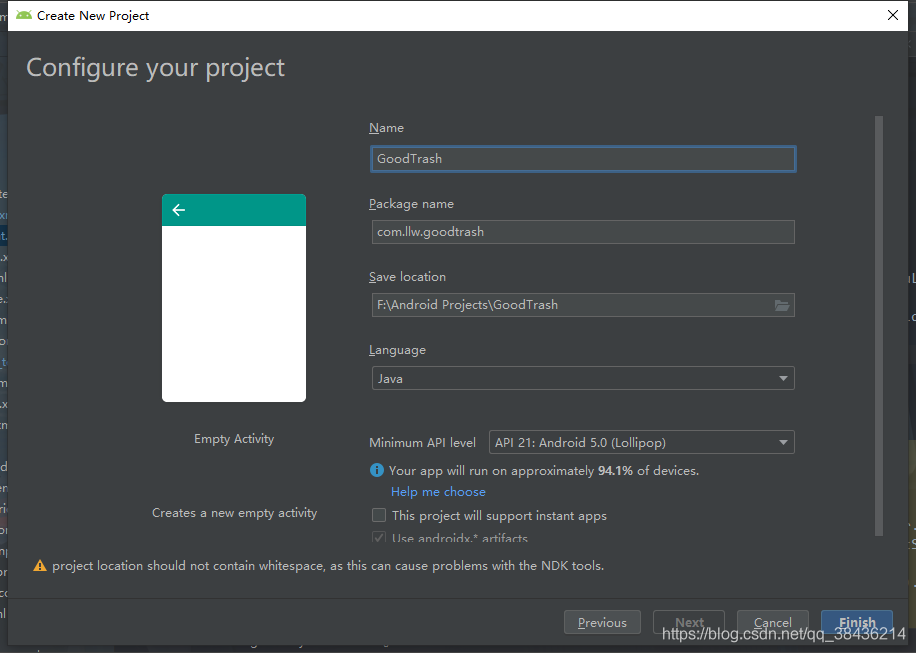Click the back arrow in Empty Activity preview
The image size is (916, 653).
tap(179, 210)
